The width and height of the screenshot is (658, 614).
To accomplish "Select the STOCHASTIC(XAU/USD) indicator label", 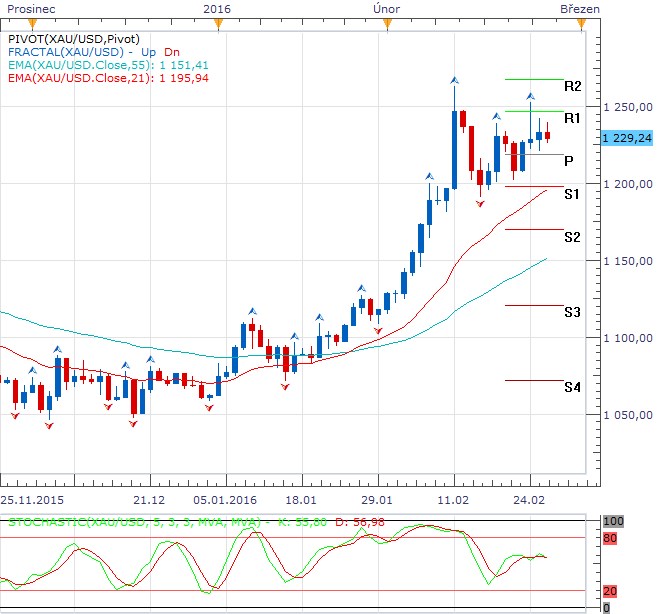I will click(x=133, y=522).
